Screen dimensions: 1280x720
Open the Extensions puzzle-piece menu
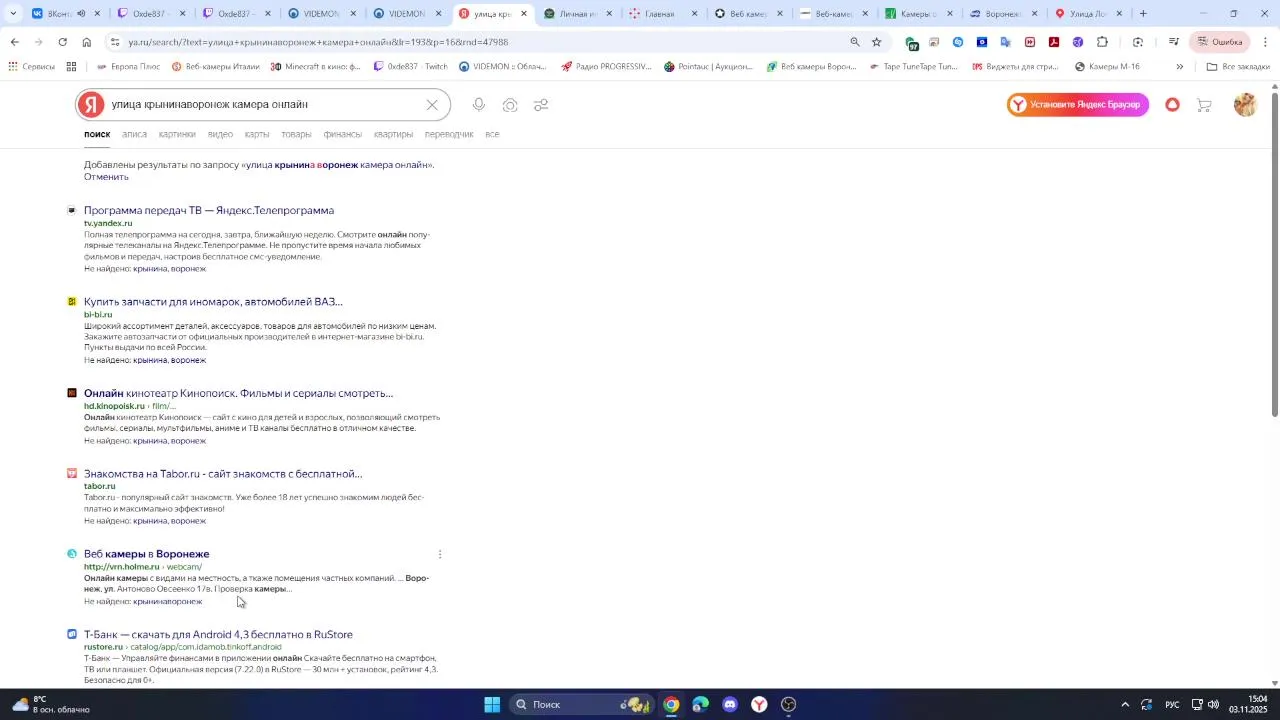pyautogui.click(x=1102, y=42)
